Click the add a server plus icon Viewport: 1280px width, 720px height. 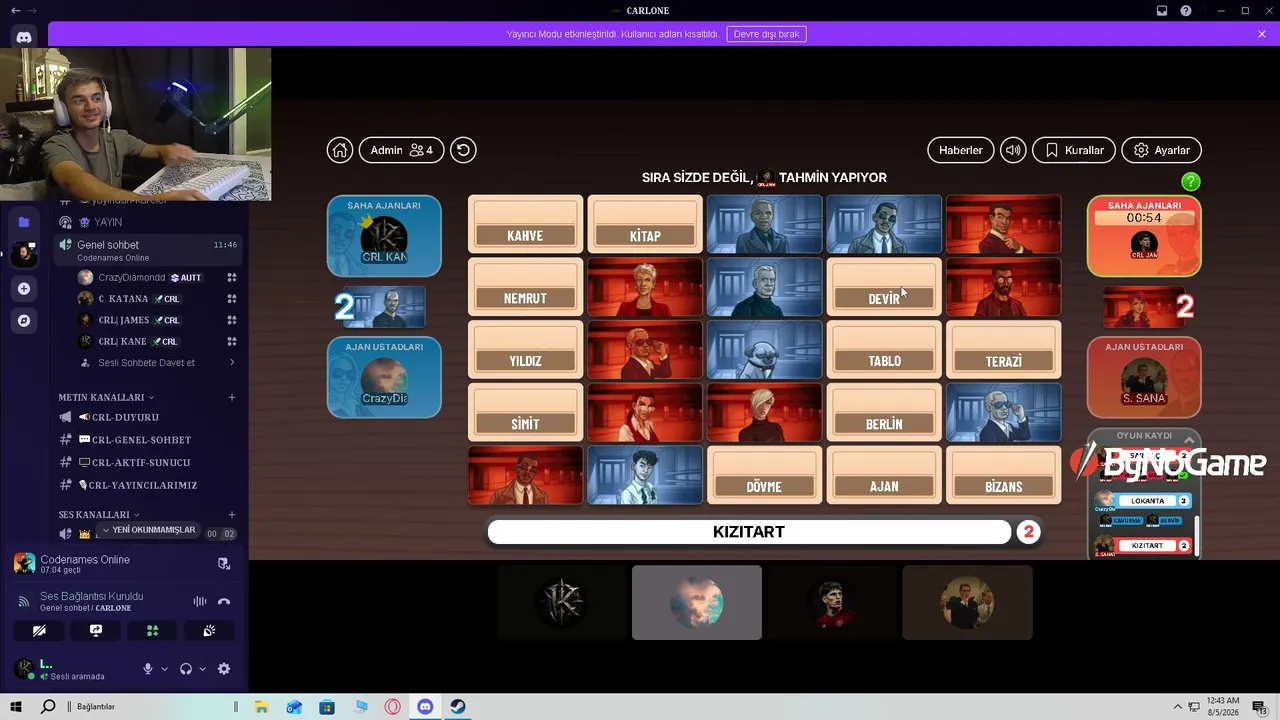[x=24, y=288]
